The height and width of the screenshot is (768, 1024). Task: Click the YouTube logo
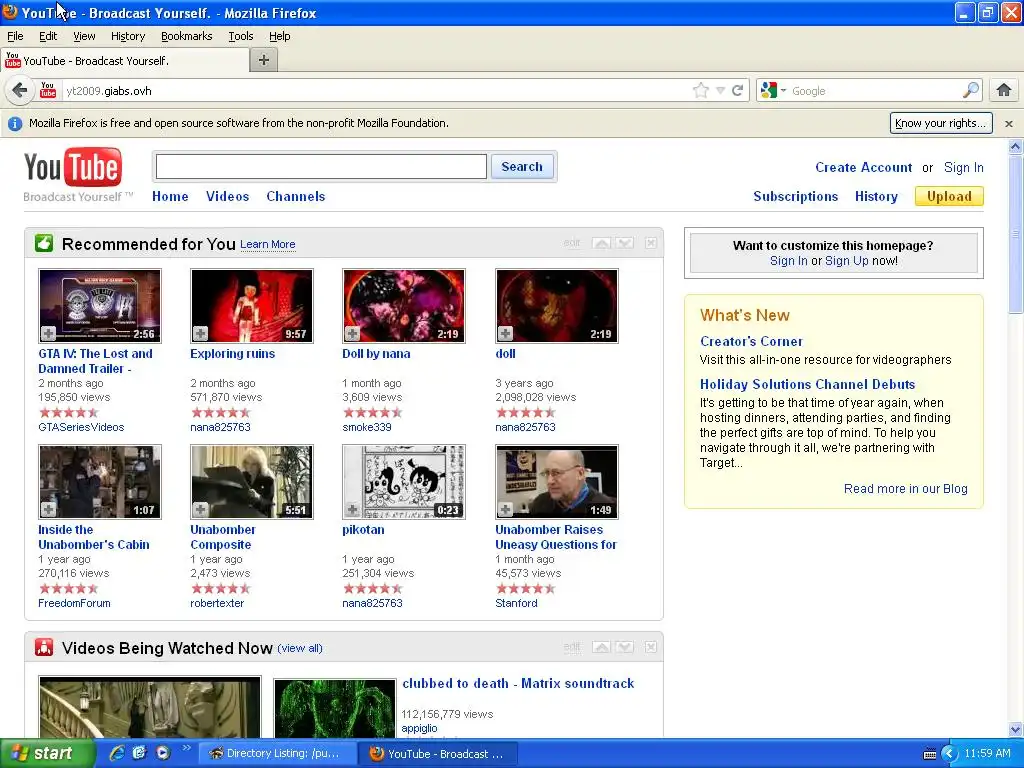[x=73, y=167]
